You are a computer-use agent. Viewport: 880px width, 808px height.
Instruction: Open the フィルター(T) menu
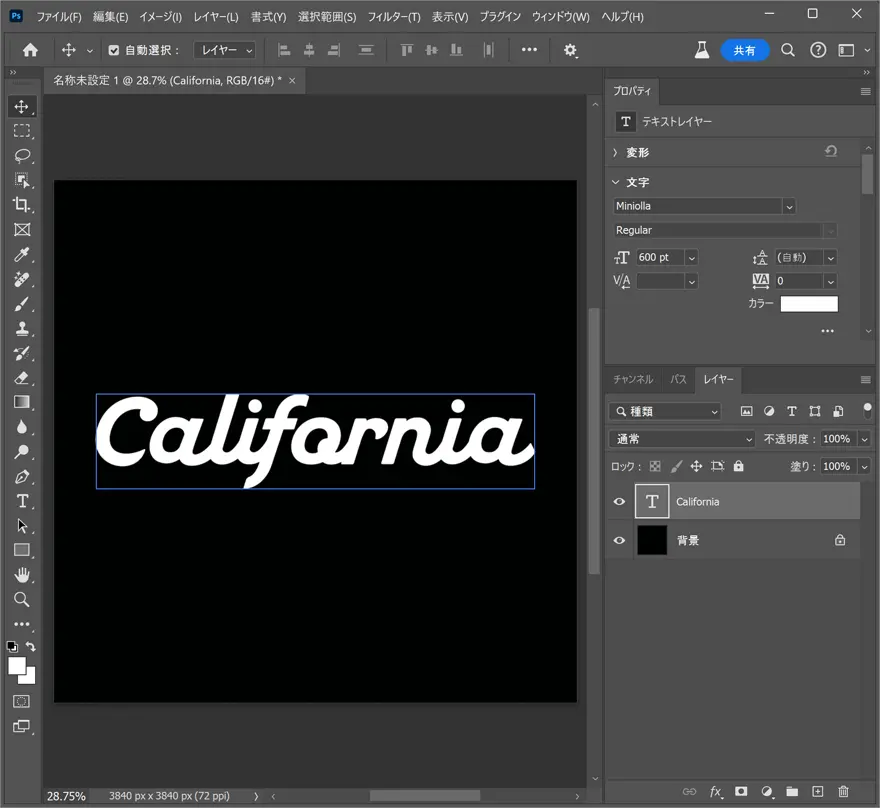(394, 17)
